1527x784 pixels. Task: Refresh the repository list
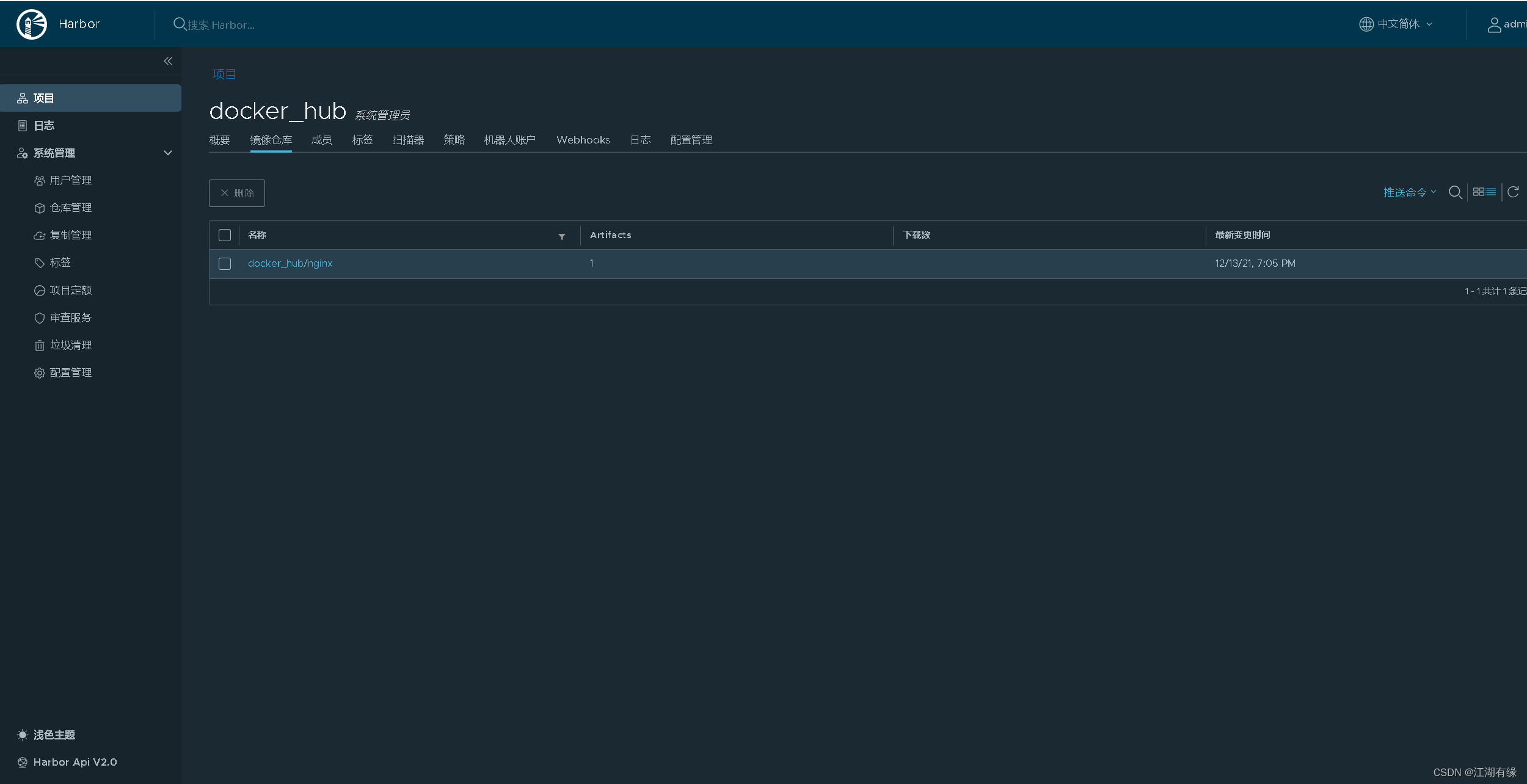coord(1513,192)
